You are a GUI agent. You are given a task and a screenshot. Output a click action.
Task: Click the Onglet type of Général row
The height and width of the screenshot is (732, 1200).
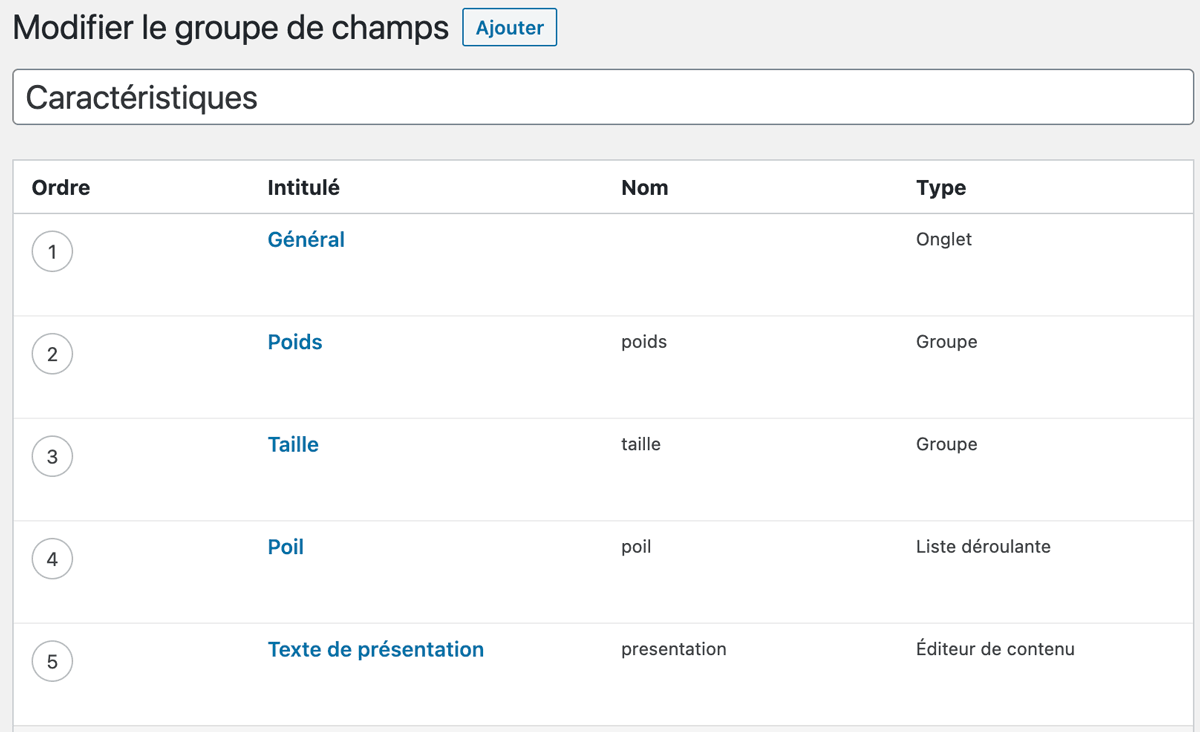[944, 240]
